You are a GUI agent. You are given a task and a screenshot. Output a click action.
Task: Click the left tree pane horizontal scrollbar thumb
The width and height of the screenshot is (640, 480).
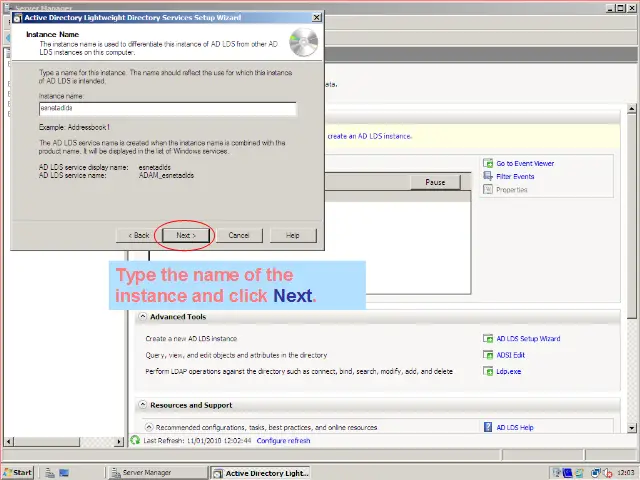coord(47,441)
